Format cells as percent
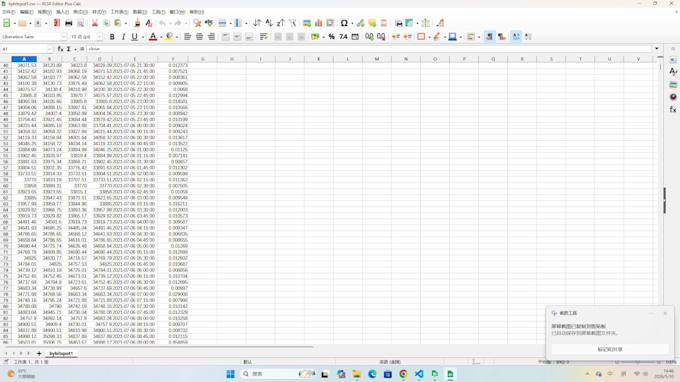Viewport: 680px width, 382px height. (x=331, y=37)
